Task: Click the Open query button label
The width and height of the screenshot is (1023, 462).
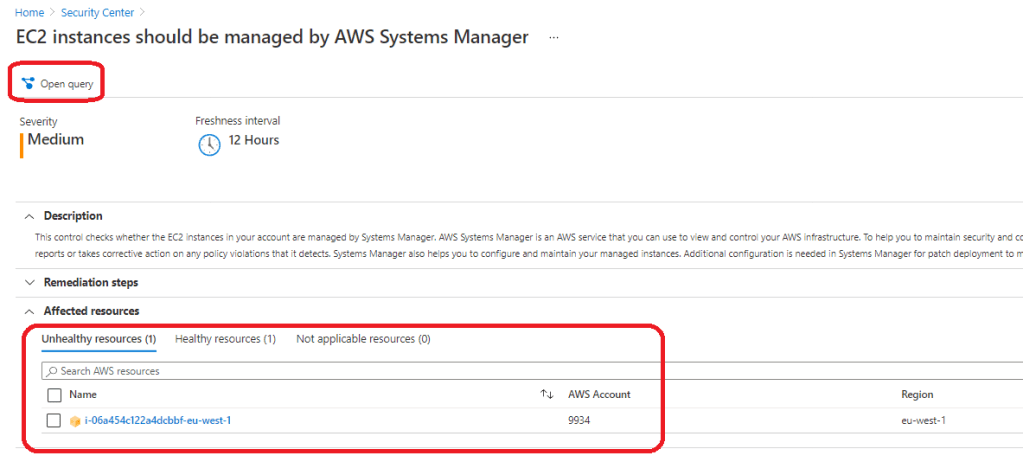Action: [x=66, y=84]
